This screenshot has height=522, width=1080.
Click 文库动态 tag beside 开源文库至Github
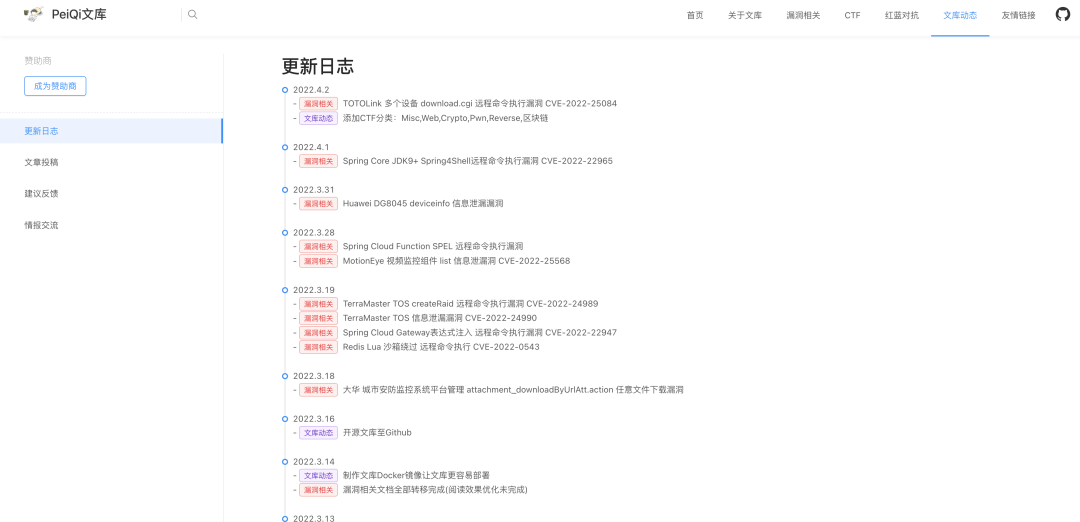pos(318,432)
